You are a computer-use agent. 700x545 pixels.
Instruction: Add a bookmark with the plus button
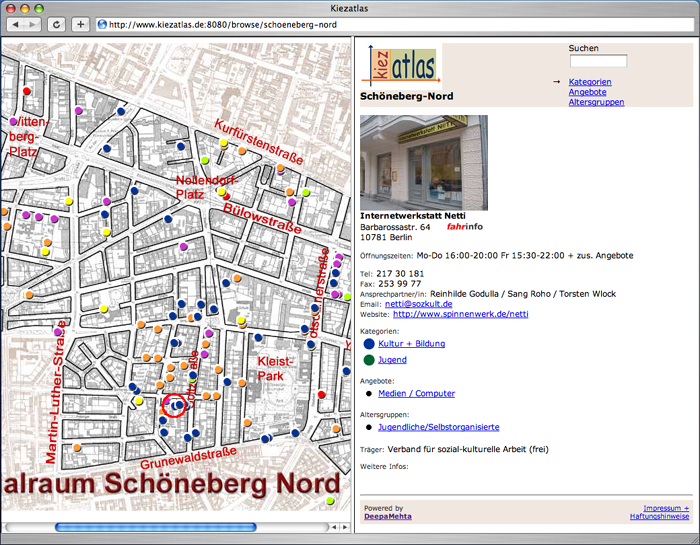(80, 25)
